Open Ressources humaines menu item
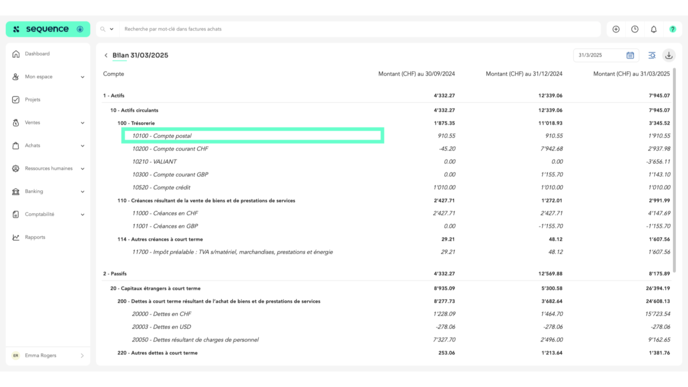The image size is (688, 387). 49,168
